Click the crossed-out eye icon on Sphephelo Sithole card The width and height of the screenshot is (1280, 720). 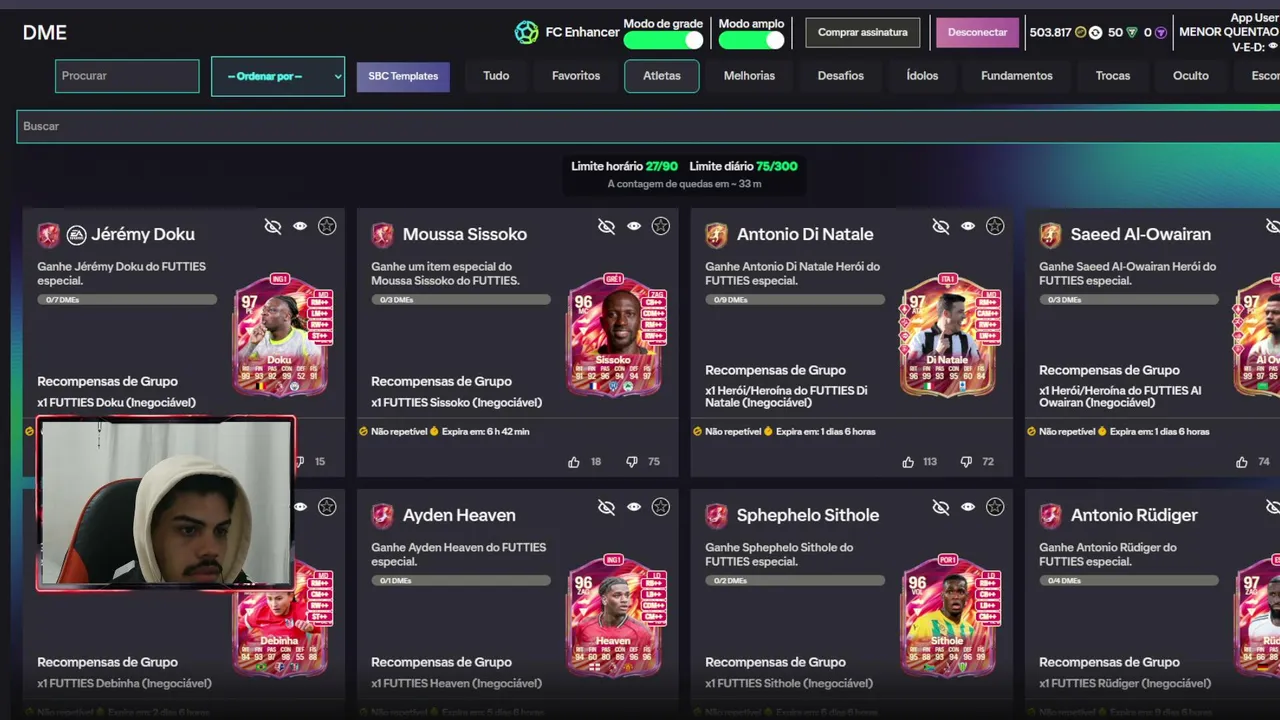pyautogui.click(x=941, y=508)
